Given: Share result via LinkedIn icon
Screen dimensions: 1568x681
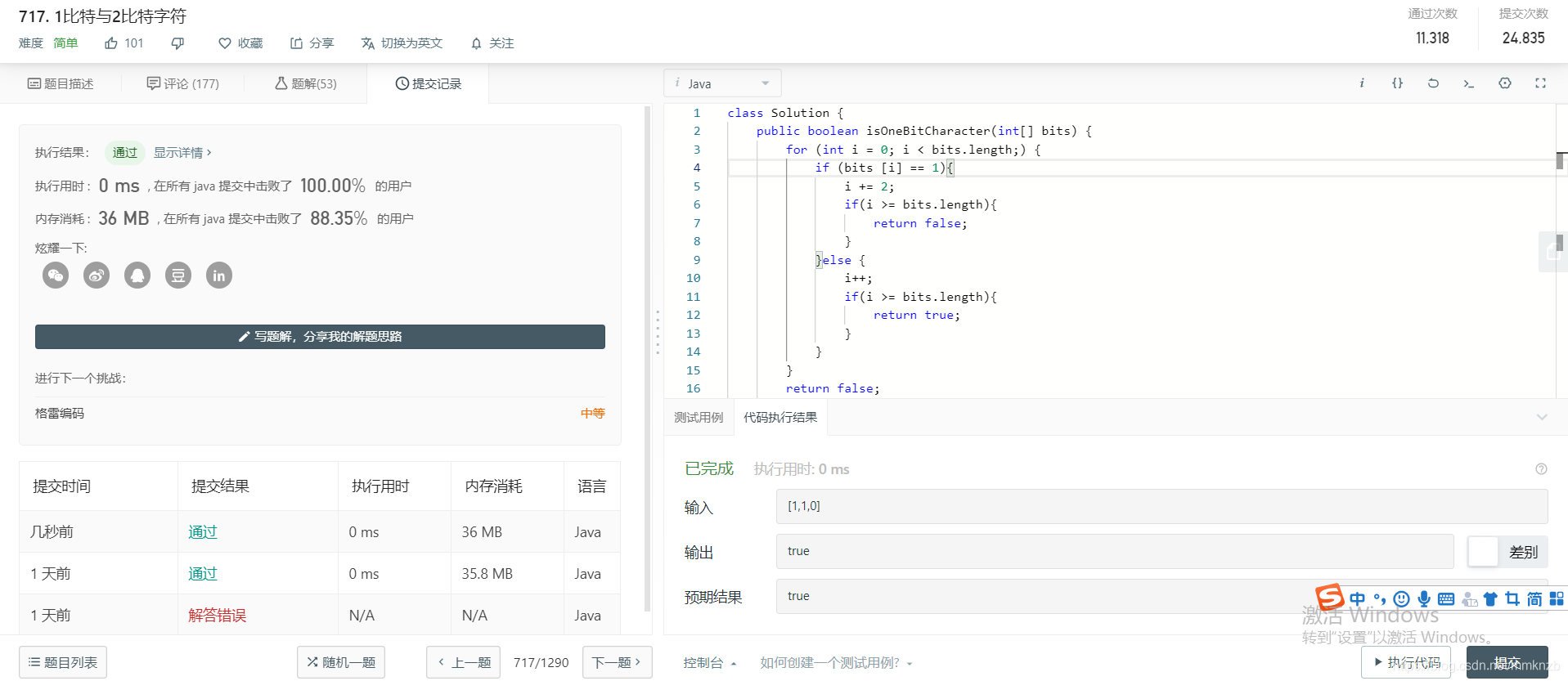Looking at the screenshot, I should click(219, 276).
